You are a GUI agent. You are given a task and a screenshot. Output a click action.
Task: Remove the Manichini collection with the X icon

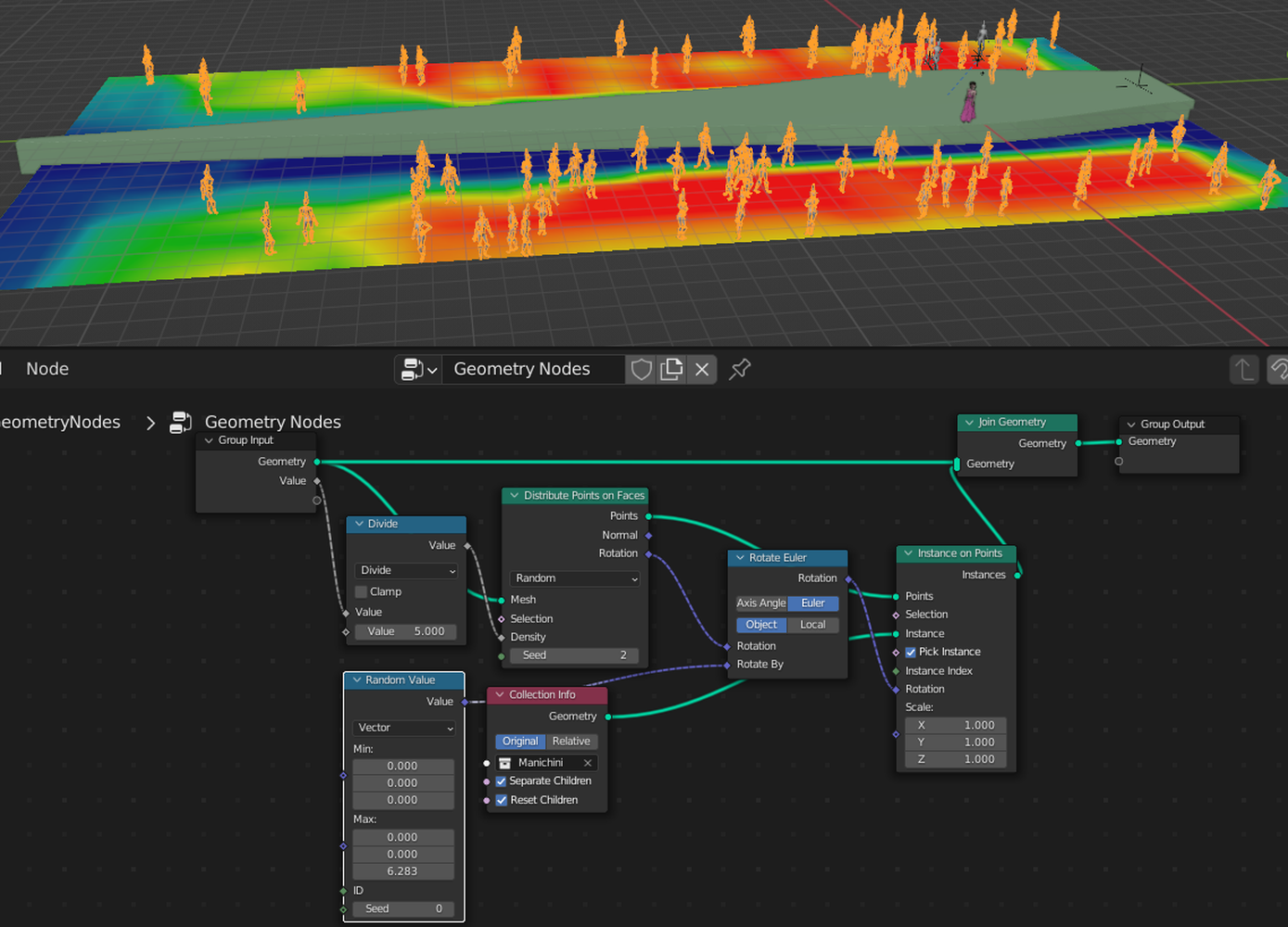[x=587, y=762]
